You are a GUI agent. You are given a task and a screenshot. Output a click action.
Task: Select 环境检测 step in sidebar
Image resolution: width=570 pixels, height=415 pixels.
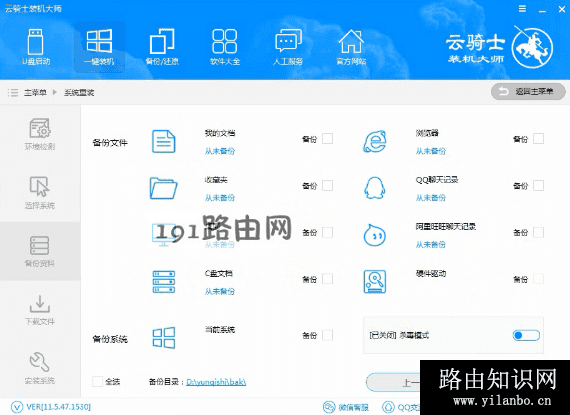point(40,134)
